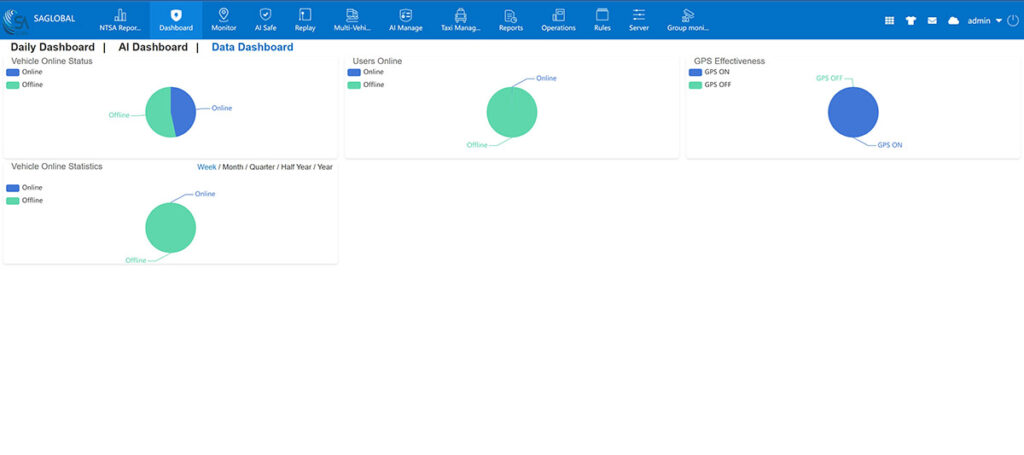Select Week in Vehicle Online Statistics
The height and width of the screenshot is (455, 1024).
(206, 167)
